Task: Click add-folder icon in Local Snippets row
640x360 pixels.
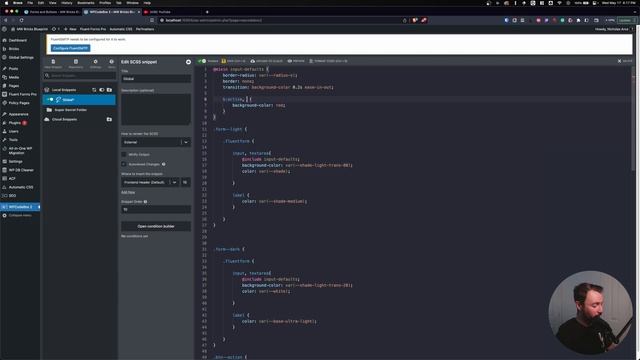Action: coord(109,90)
